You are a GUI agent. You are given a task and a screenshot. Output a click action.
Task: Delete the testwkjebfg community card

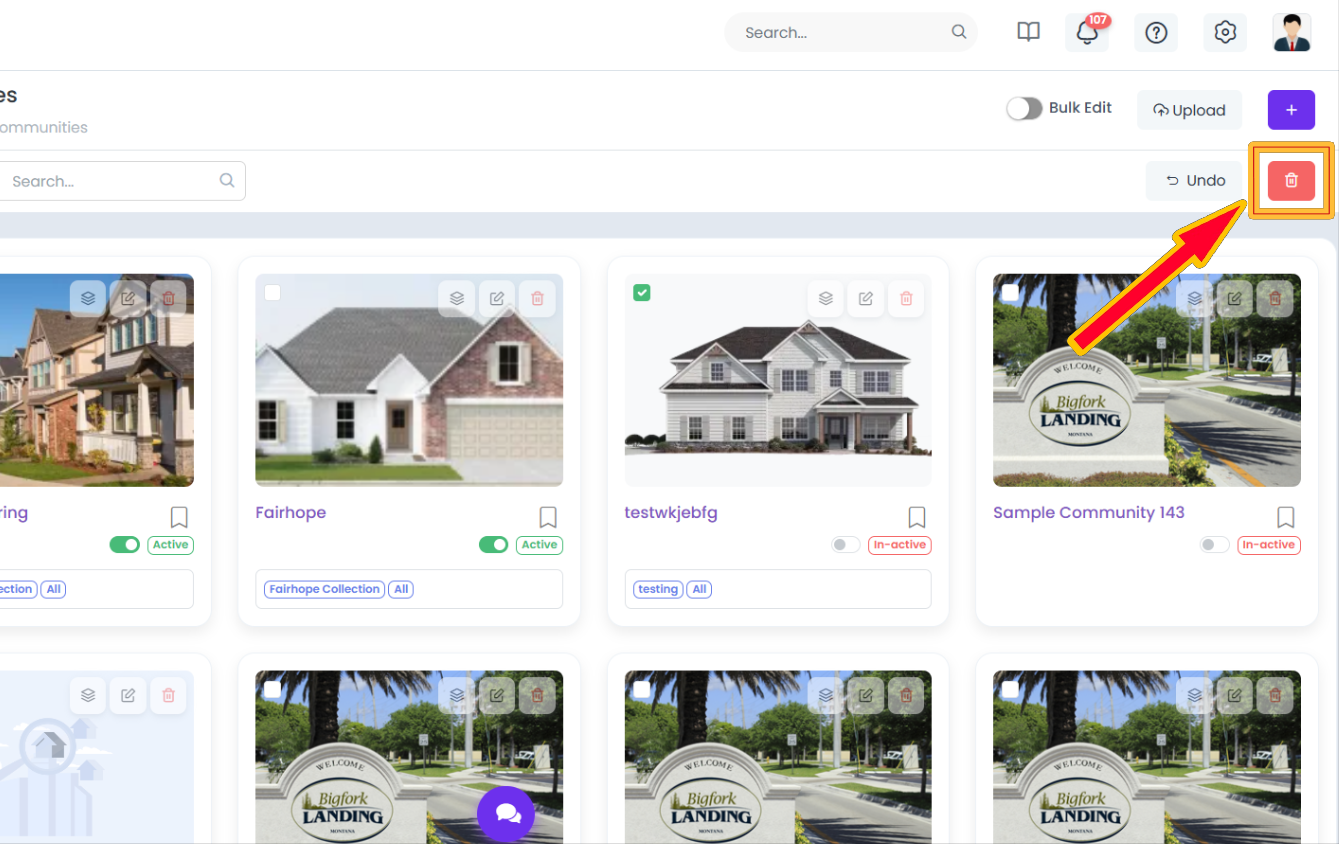pyautogui.click(x=906, y=298)
